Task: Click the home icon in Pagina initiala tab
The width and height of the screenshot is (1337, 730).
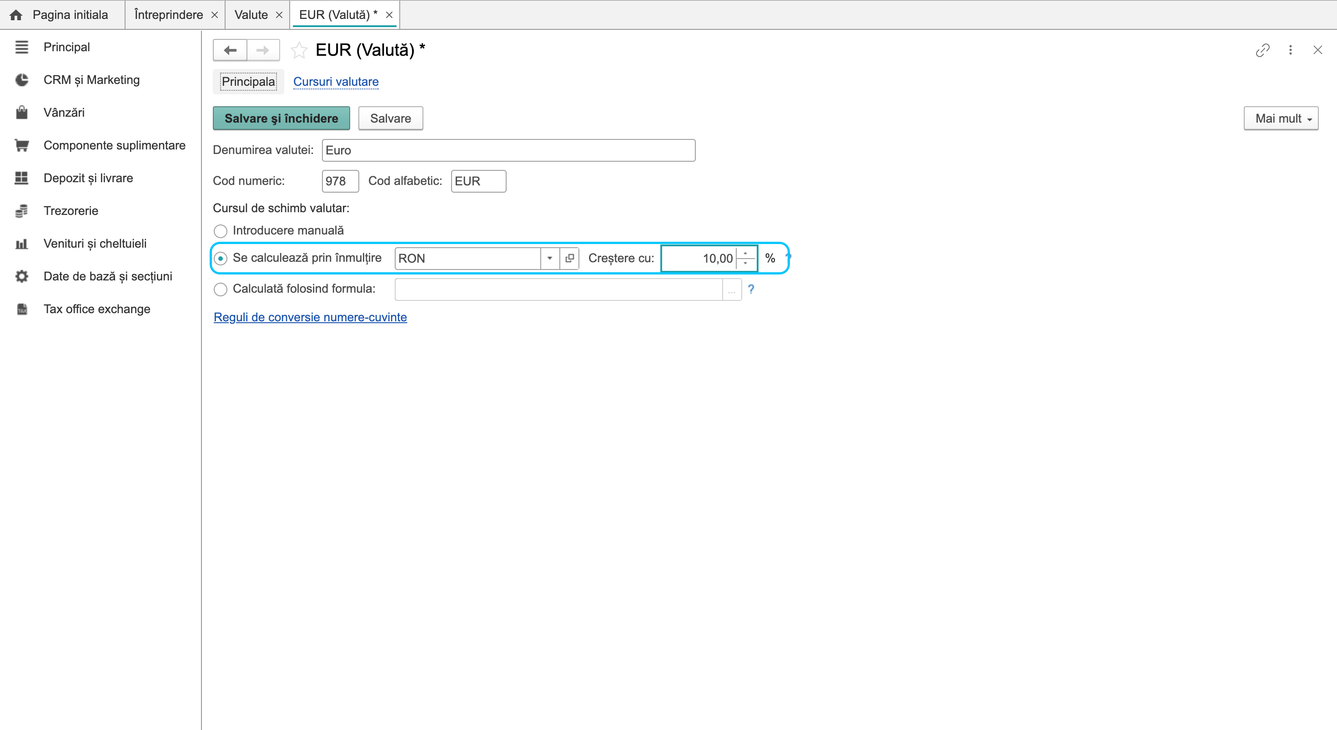Action: pyautogui.click(x=16, y=15)
